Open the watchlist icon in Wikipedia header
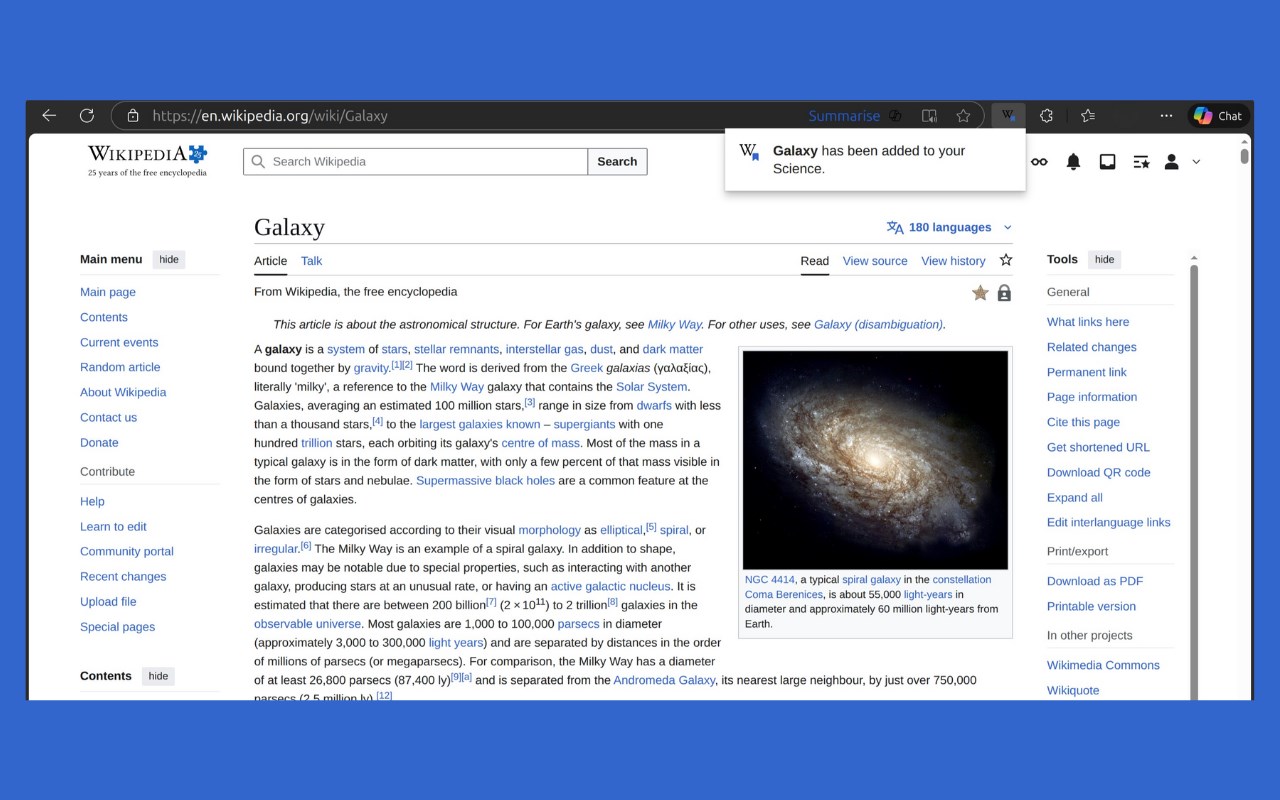Screen dimensions: 1280x800 point(1141,162)
